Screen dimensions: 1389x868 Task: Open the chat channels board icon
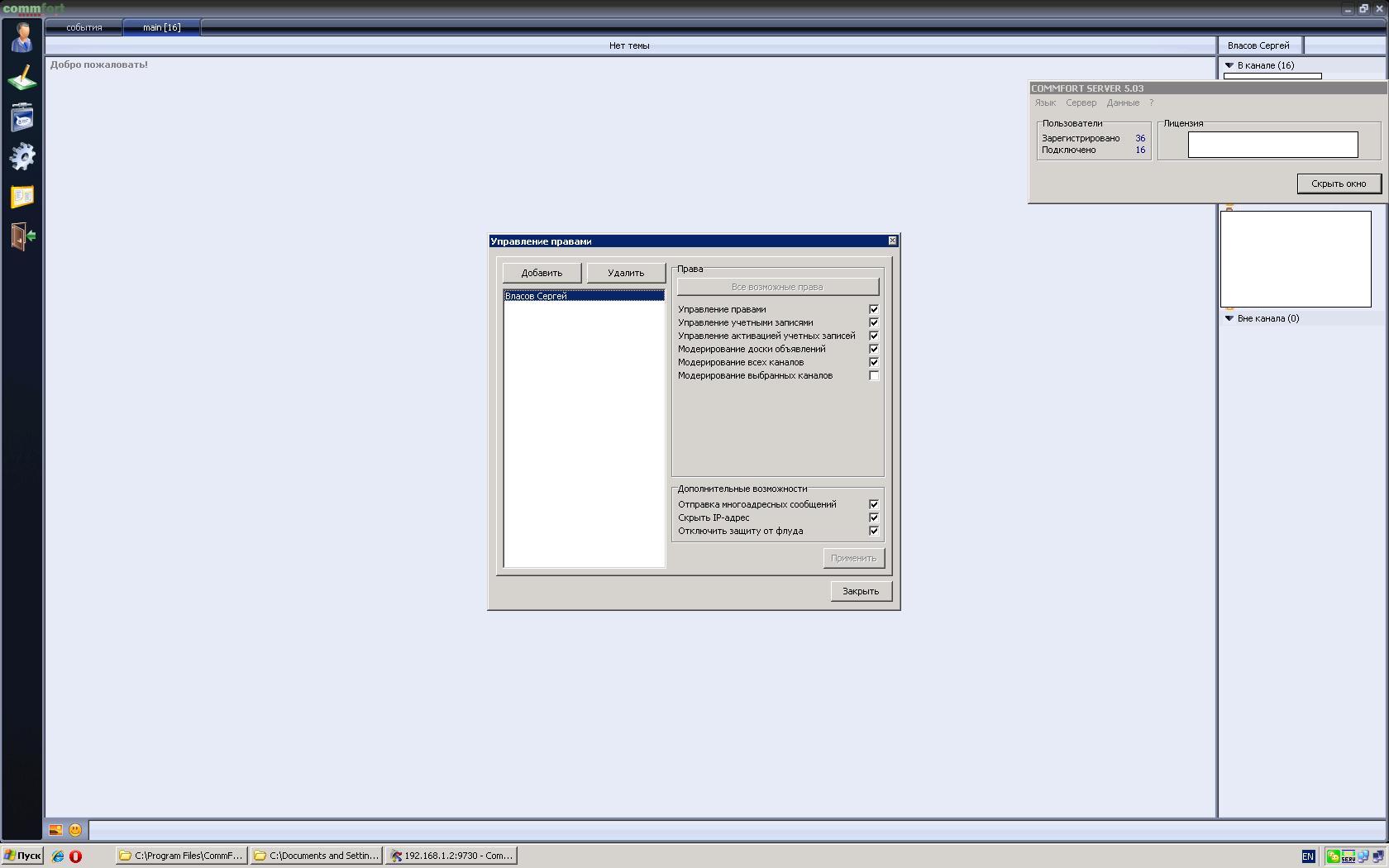[x=22, y=117]
